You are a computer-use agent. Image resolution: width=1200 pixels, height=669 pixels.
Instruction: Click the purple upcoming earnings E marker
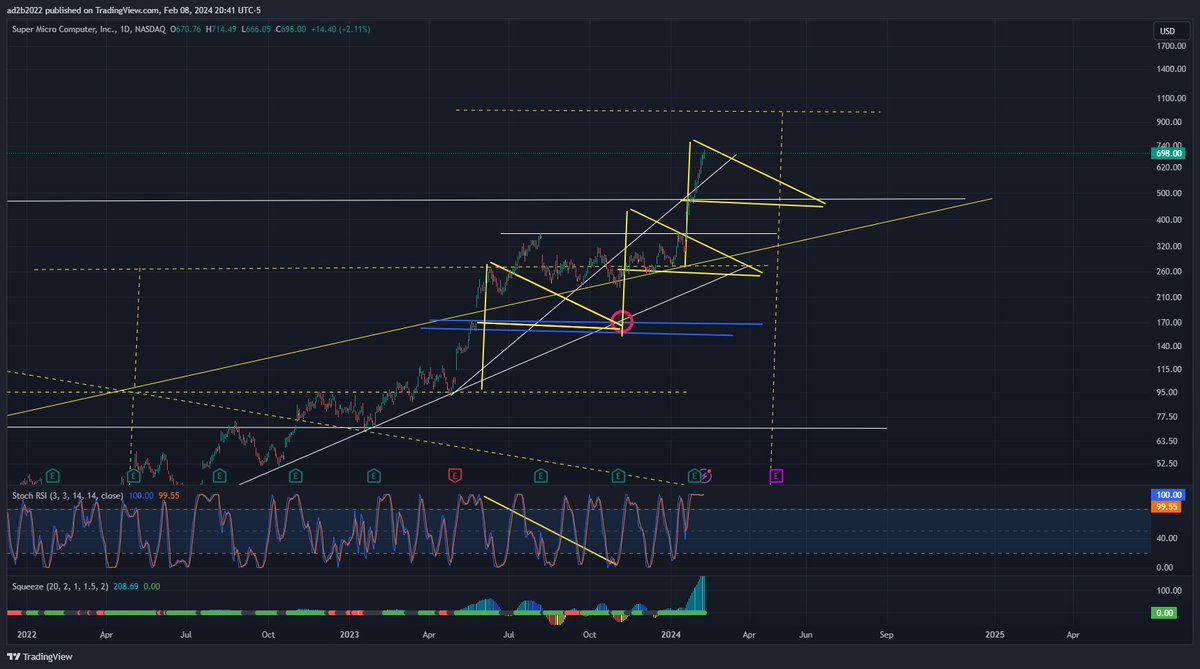[776, 475]
